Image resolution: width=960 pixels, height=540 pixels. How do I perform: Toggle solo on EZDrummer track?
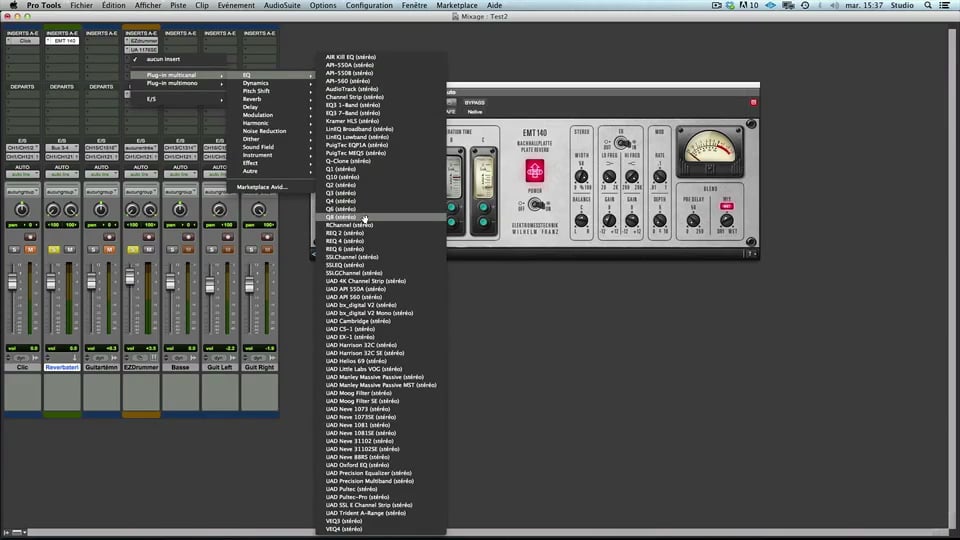[x=133, y=249]
